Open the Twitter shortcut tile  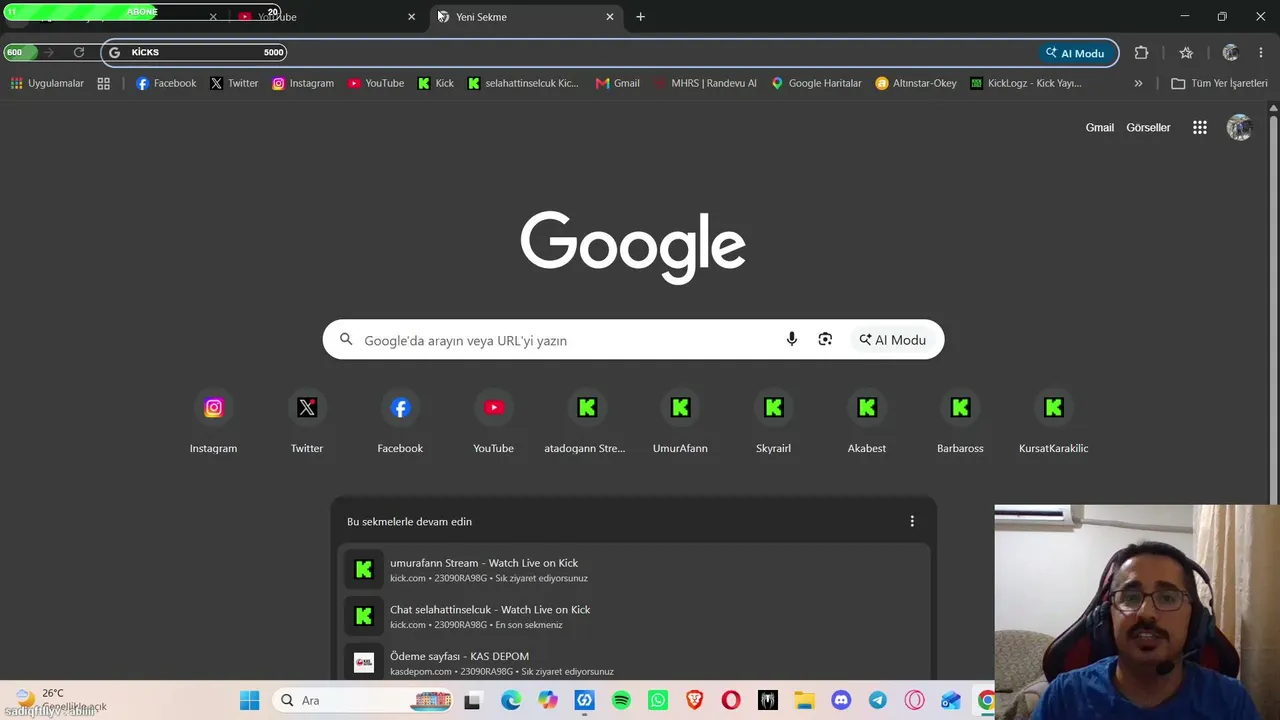pyautogui.click(x=307, y=421)
